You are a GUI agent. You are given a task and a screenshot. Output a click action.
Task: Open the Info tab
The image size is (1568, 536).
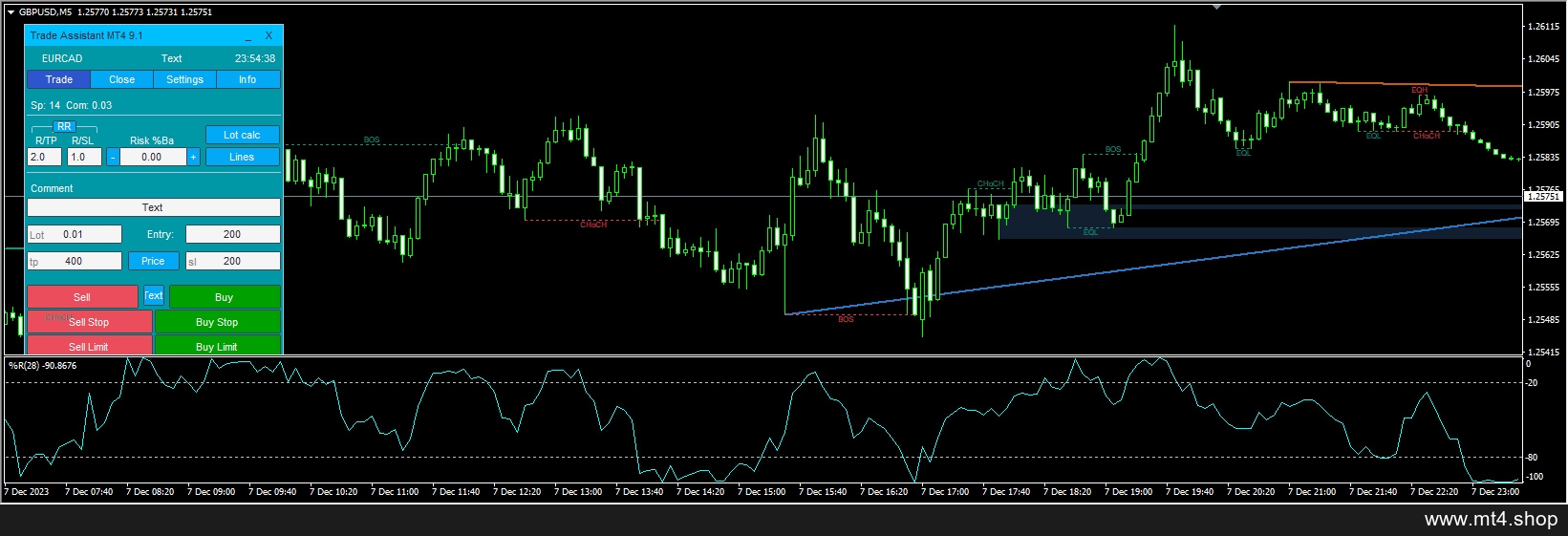tap(247, 79)
